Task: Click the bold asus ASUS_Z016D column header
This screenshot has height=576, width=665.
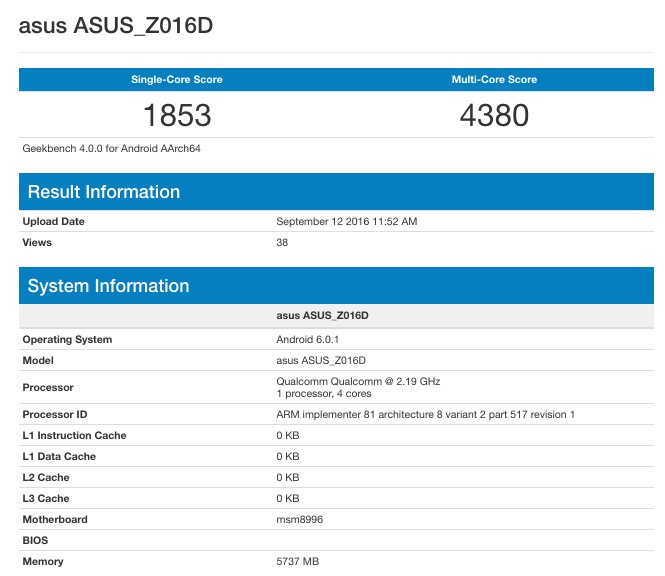Action: [x=323, y=315]
